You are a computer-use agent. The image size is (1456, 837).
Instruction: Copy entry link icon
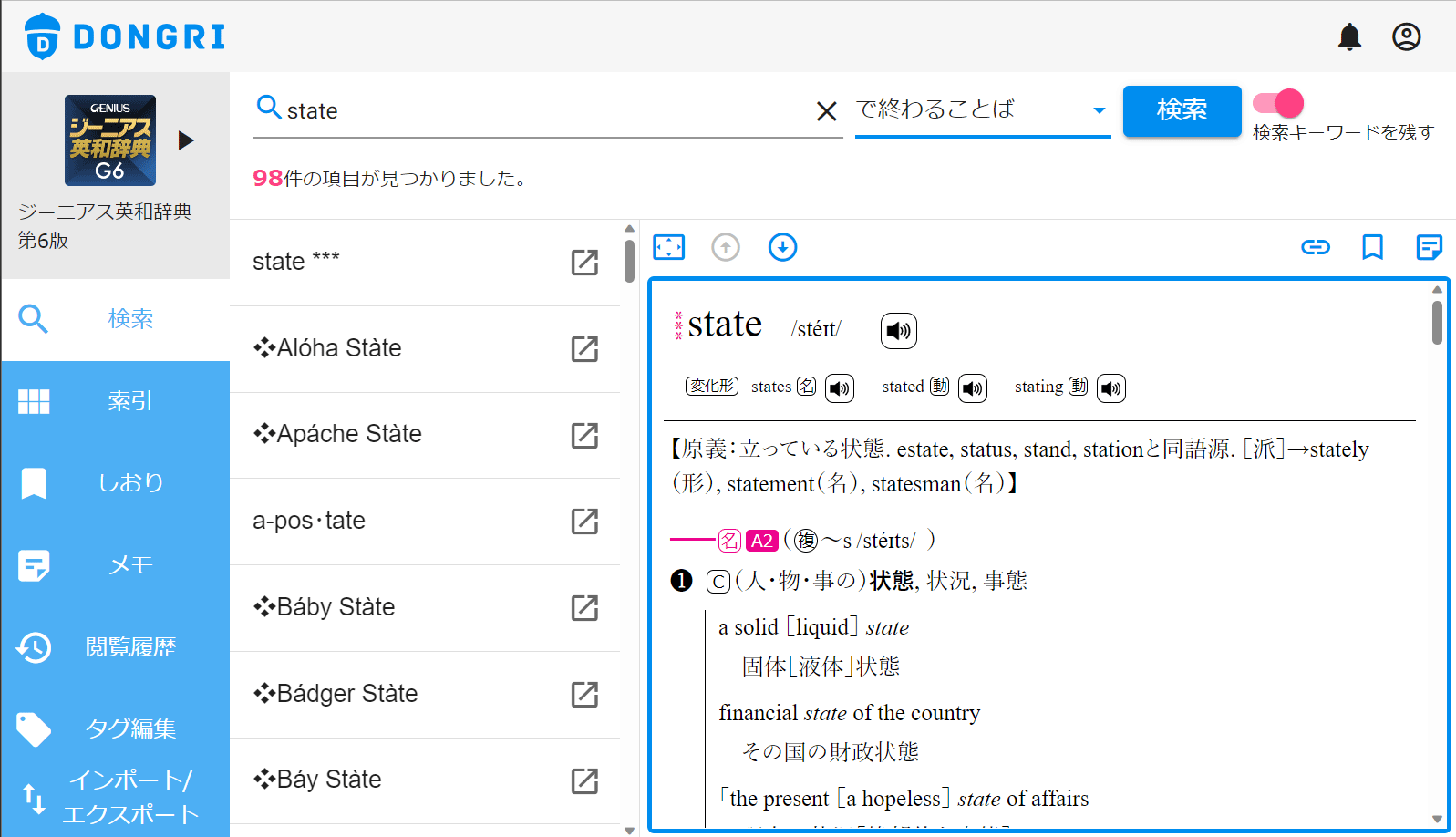click(x=1316, y=247)
